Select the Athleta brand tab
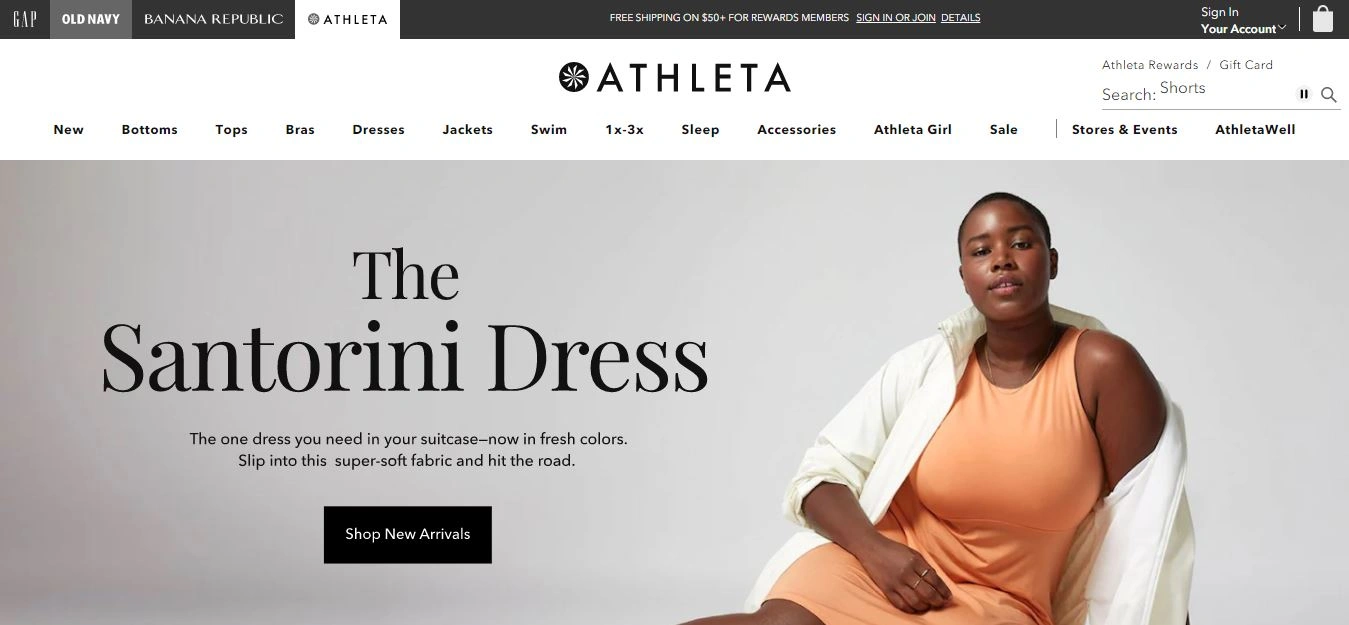This screenshot has height=625, width=1349. coord(347,19)
